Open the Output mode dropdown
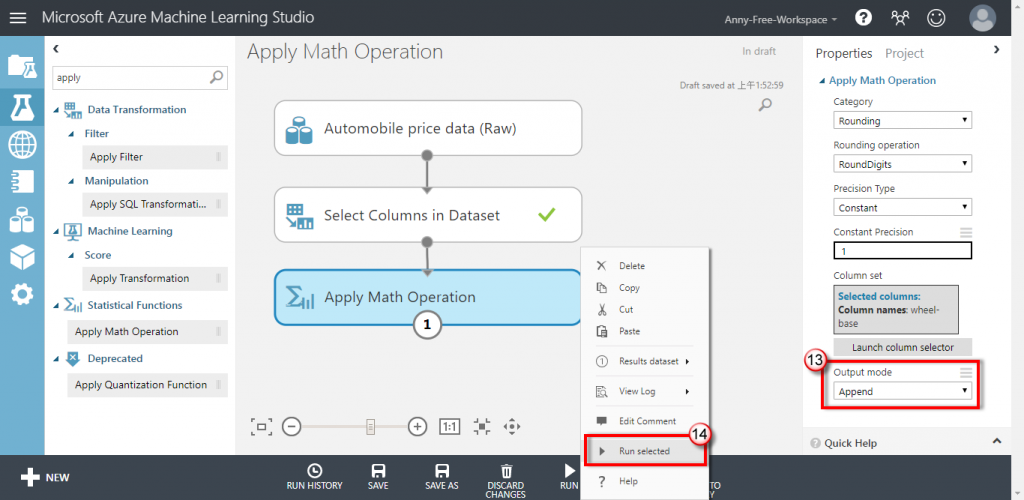The width and height of the screenshot is (1024, 500). coord(903,392)
